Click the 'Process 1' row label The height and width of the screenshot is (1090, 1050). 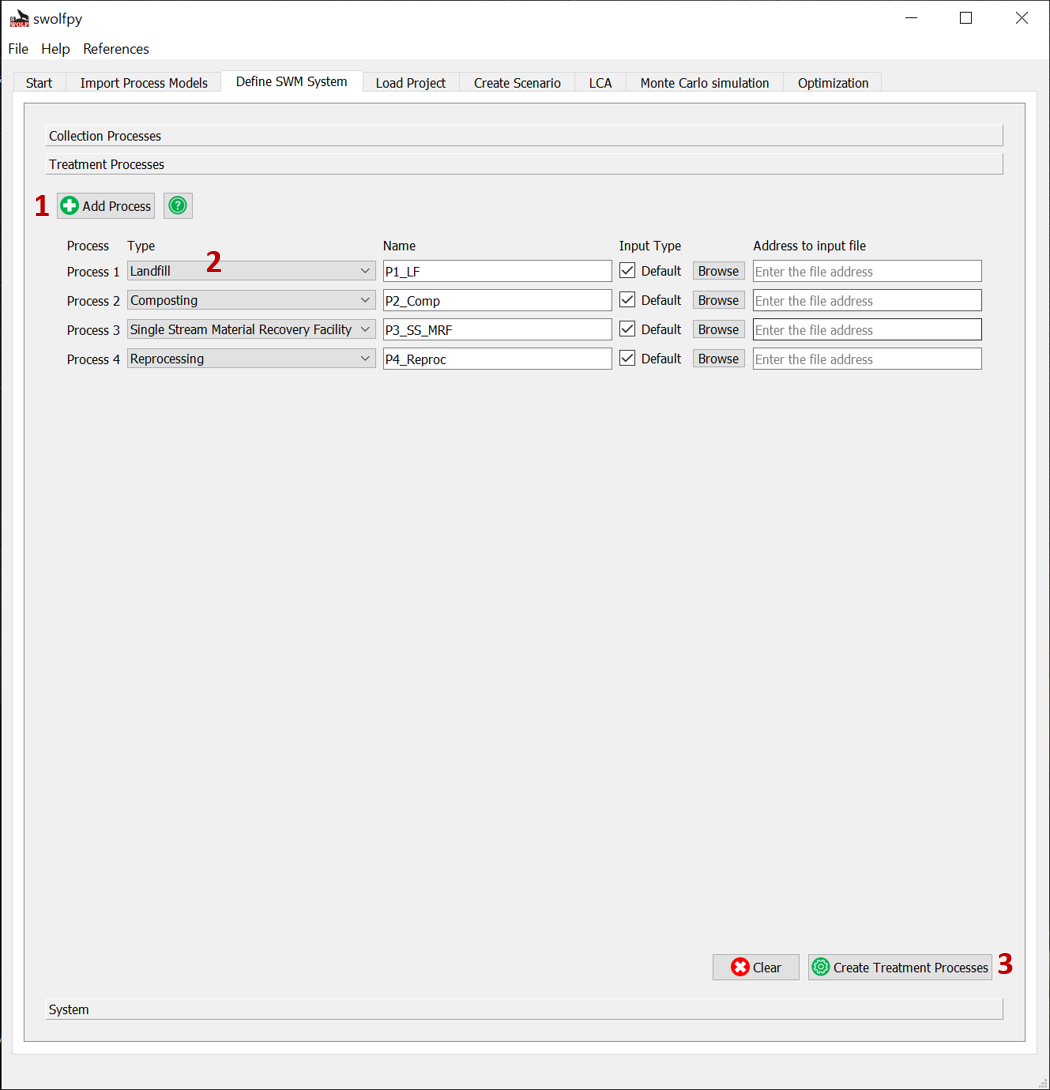coord(93,272)
